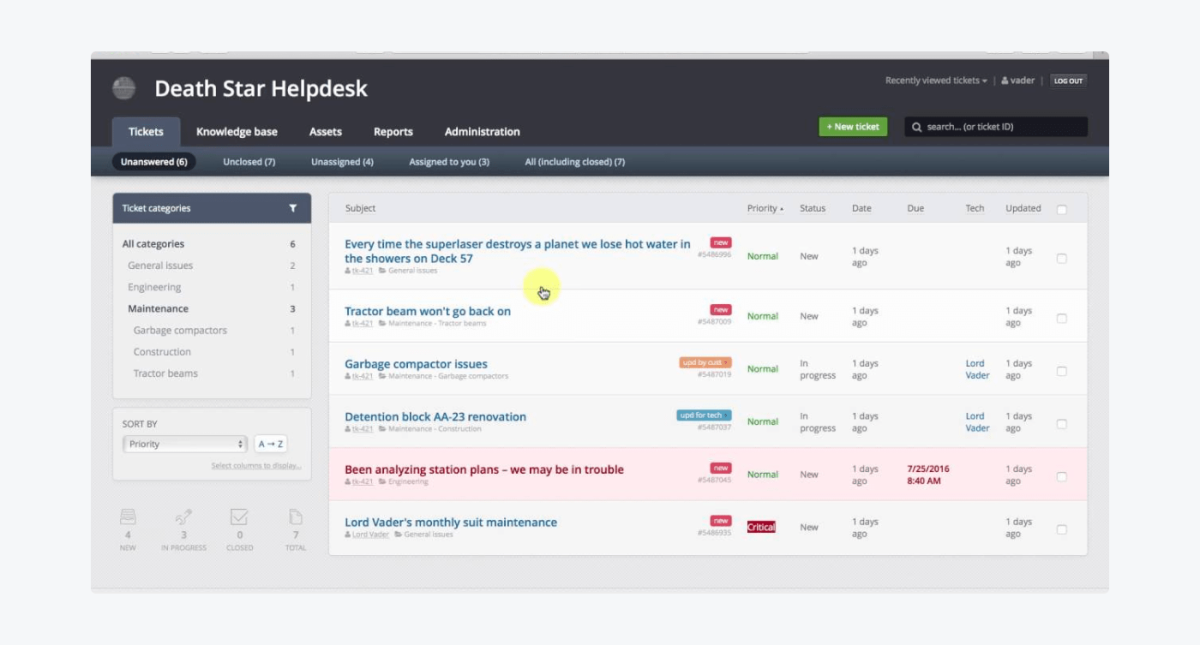Click the red new badge on Tractor beam ticket

[x=720, y=310]
